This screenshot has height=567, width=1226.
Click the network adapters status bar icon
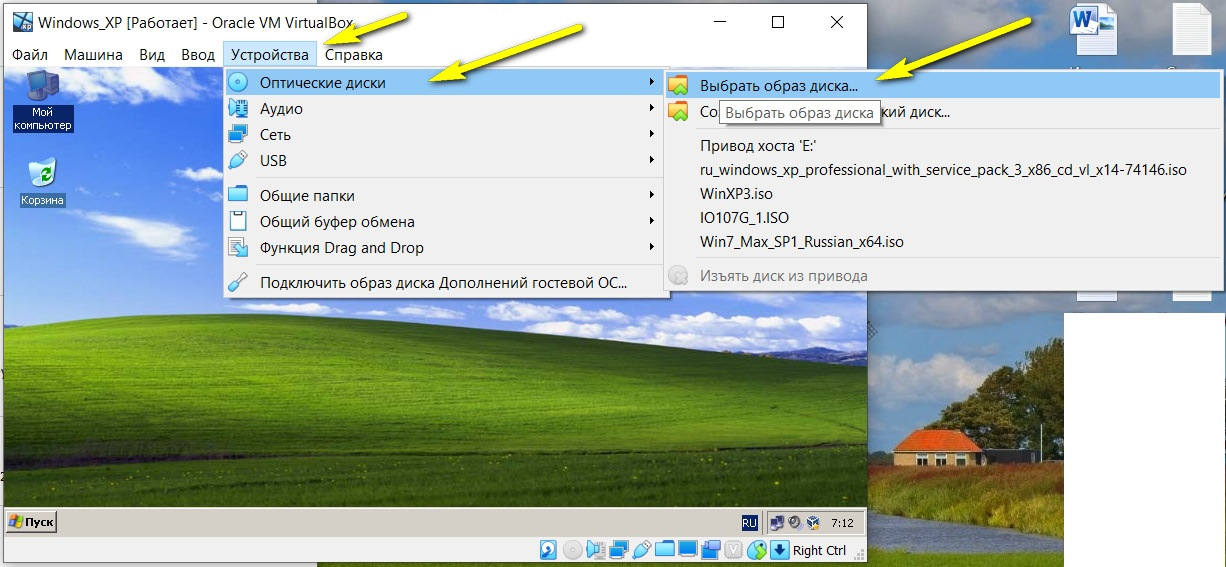(619, 550)
